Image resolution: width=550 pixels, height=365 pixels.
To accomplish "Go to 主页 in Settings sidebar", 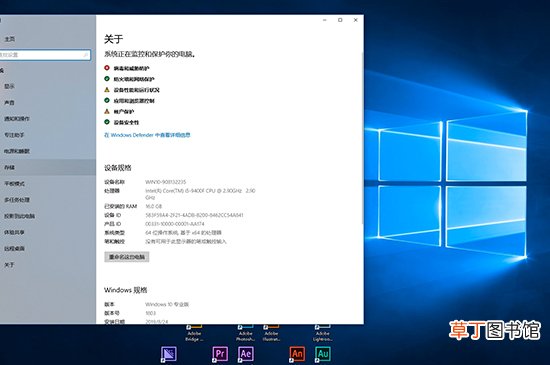I will [x=9, y=39].
